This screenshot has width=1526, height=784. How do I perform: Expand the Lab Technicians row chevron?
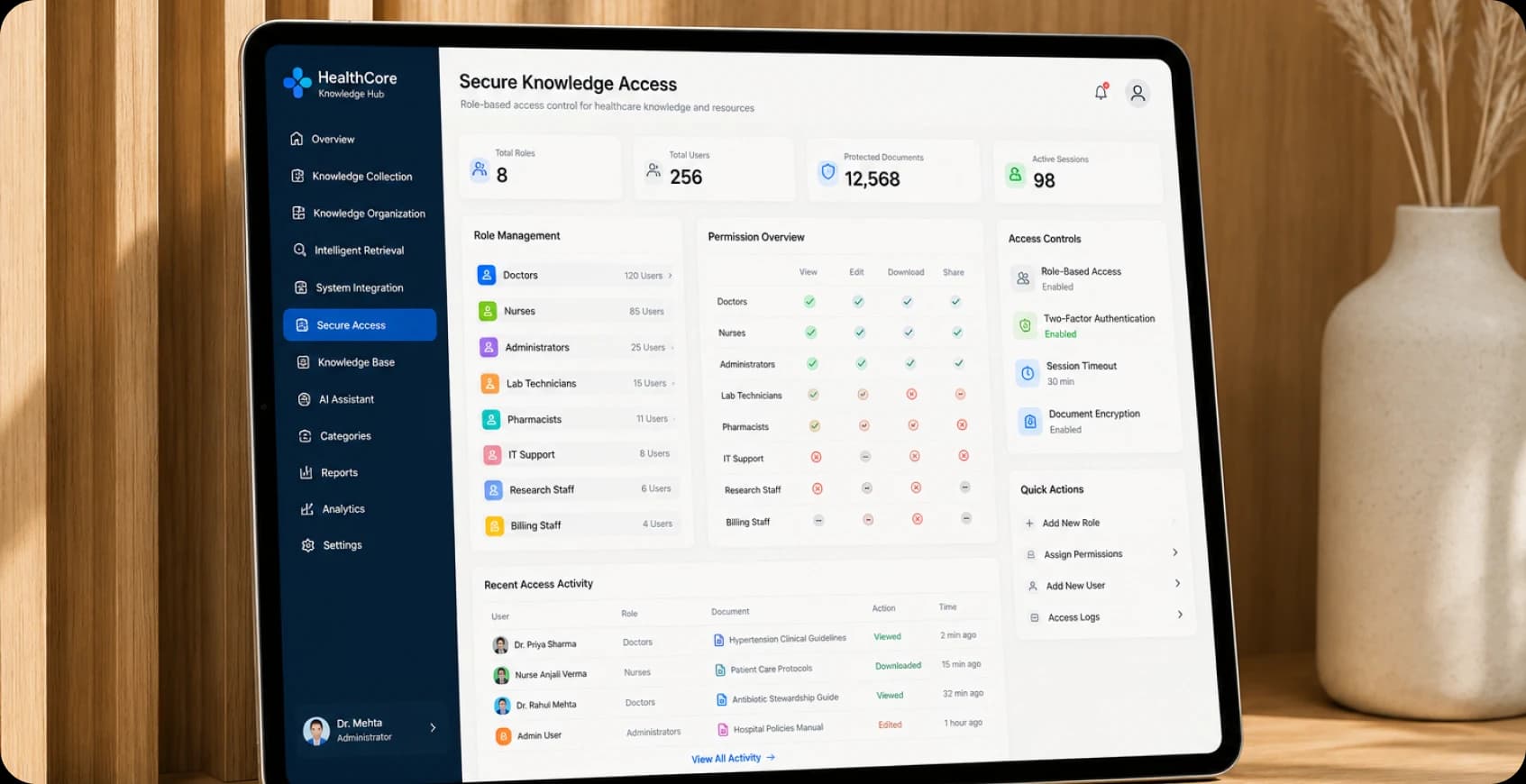click(673, 384)
